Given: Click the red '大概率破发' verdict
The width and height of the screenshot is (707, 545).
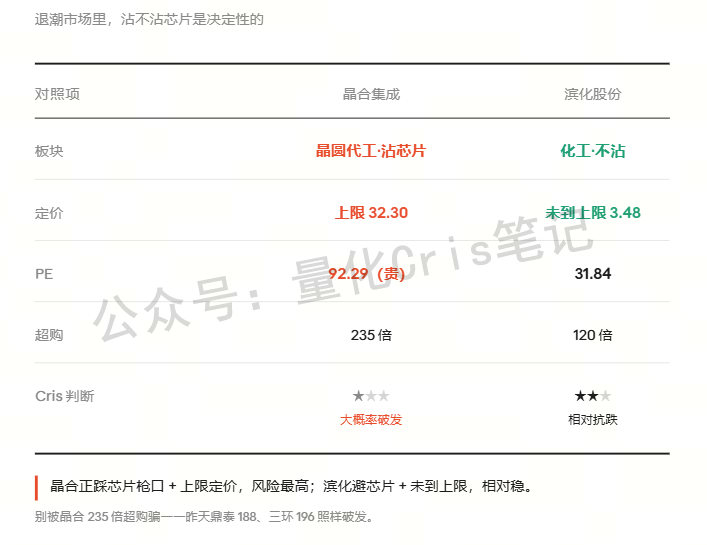Looking at the screenshot, I should click(371, 420).
